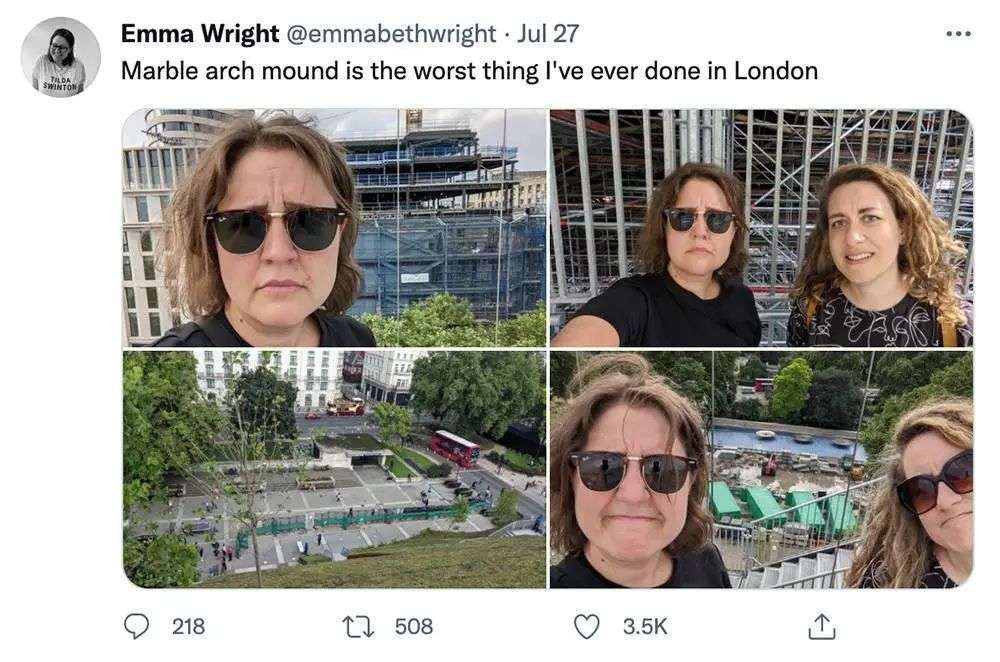The height and width of the screenshot is (662, 1000).
Task: Open the Jul 27 timestamp link
Action: pyautogui.click(x=549, y=33)
